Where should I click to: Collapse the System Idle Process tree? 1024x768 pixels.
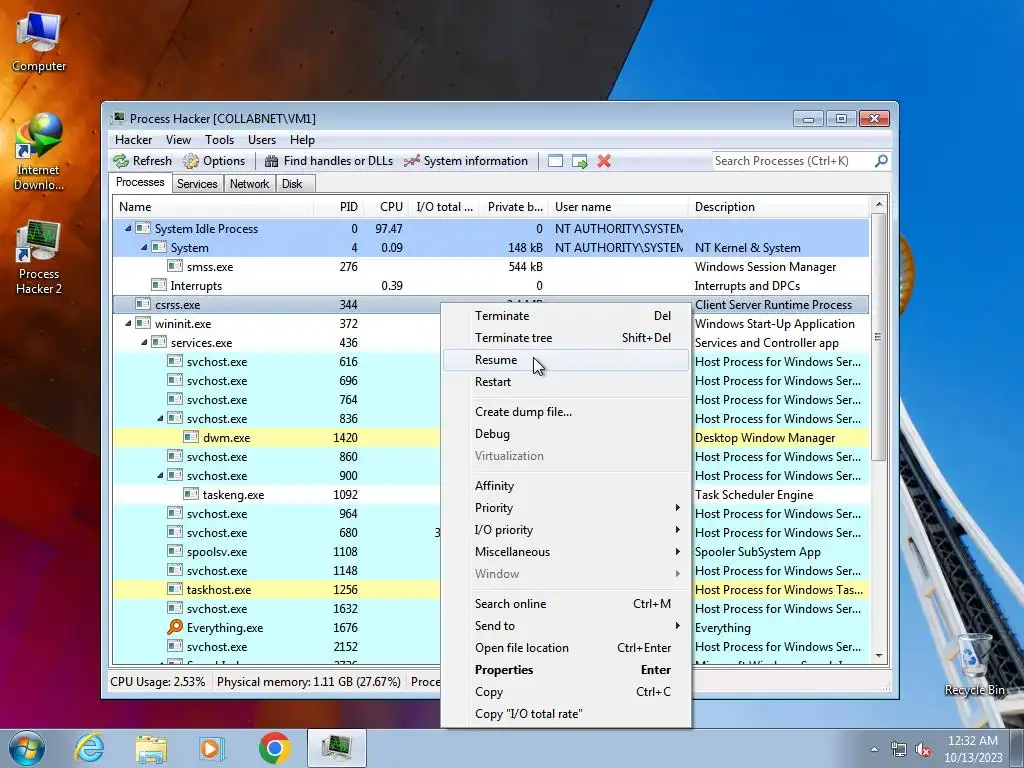tap(128, 229)
